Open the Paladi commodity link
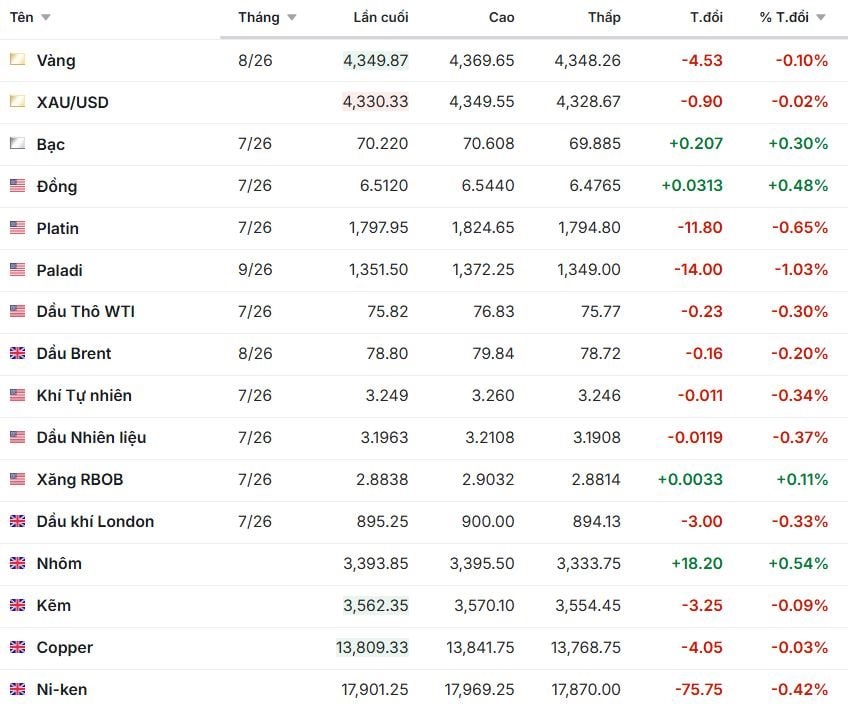The height and width of the screenshot is (708, 848). tap(59, 270)
